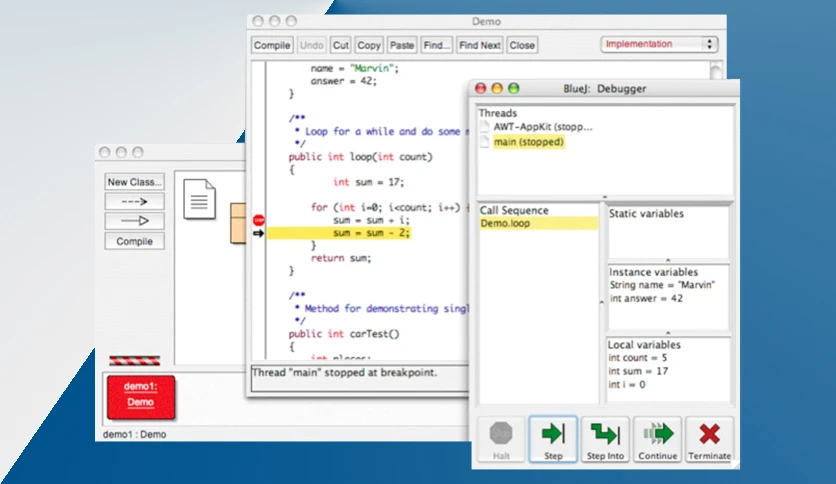The height and width of the screenshot is (484, 836).
Task: Click the Step Into arrow icon
Action: point(605,434)
